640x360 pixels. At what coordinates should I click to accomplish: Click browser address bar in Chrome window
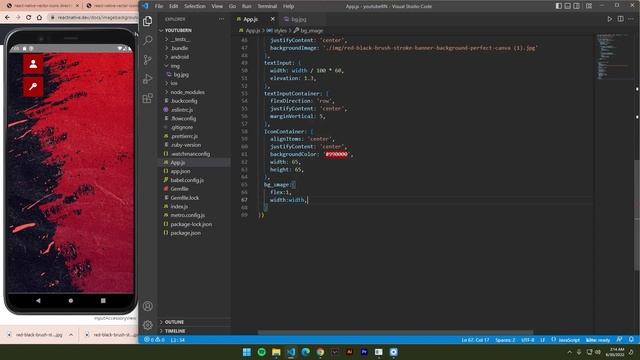click(x=93, y=18)
